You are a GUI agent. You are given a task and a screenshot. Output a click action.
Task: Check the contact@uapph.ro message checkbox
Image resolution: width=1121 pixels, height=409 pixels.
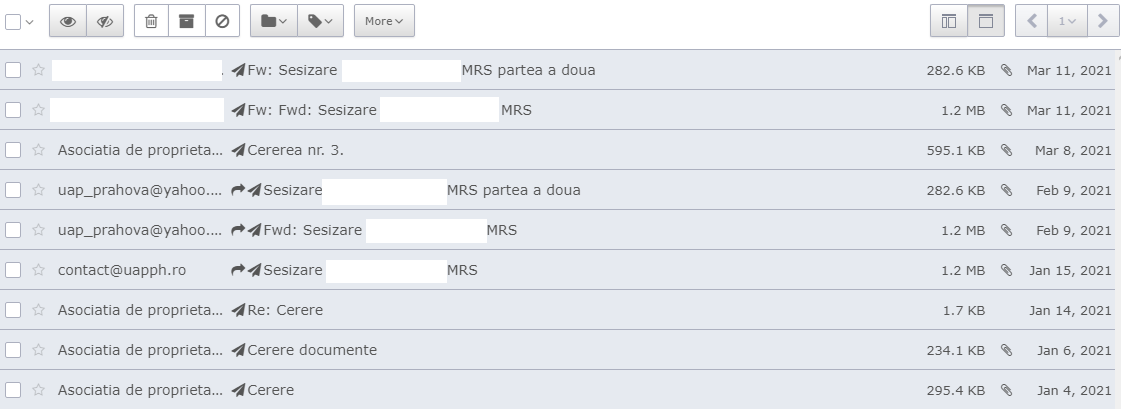coord(13,270)
